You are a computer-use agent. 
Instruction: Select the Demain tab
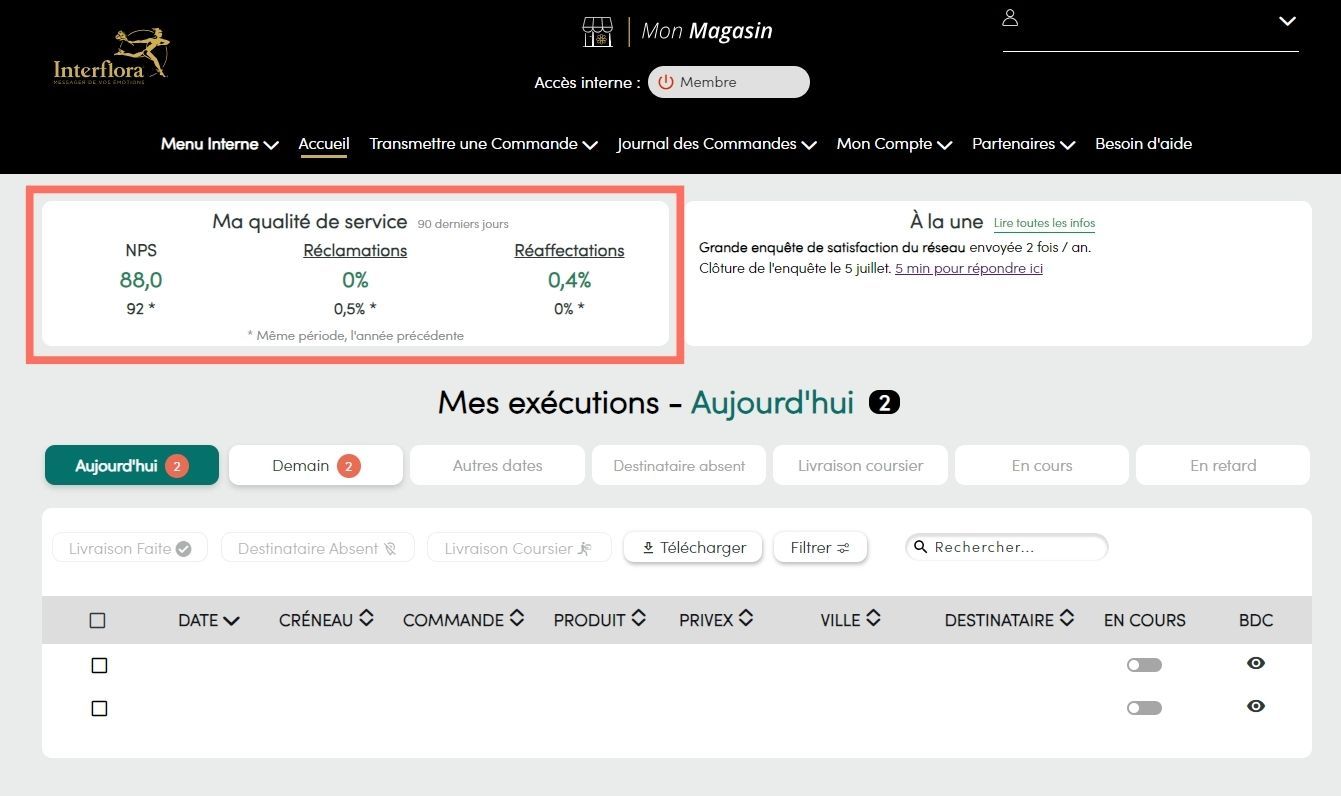(316, 465)
